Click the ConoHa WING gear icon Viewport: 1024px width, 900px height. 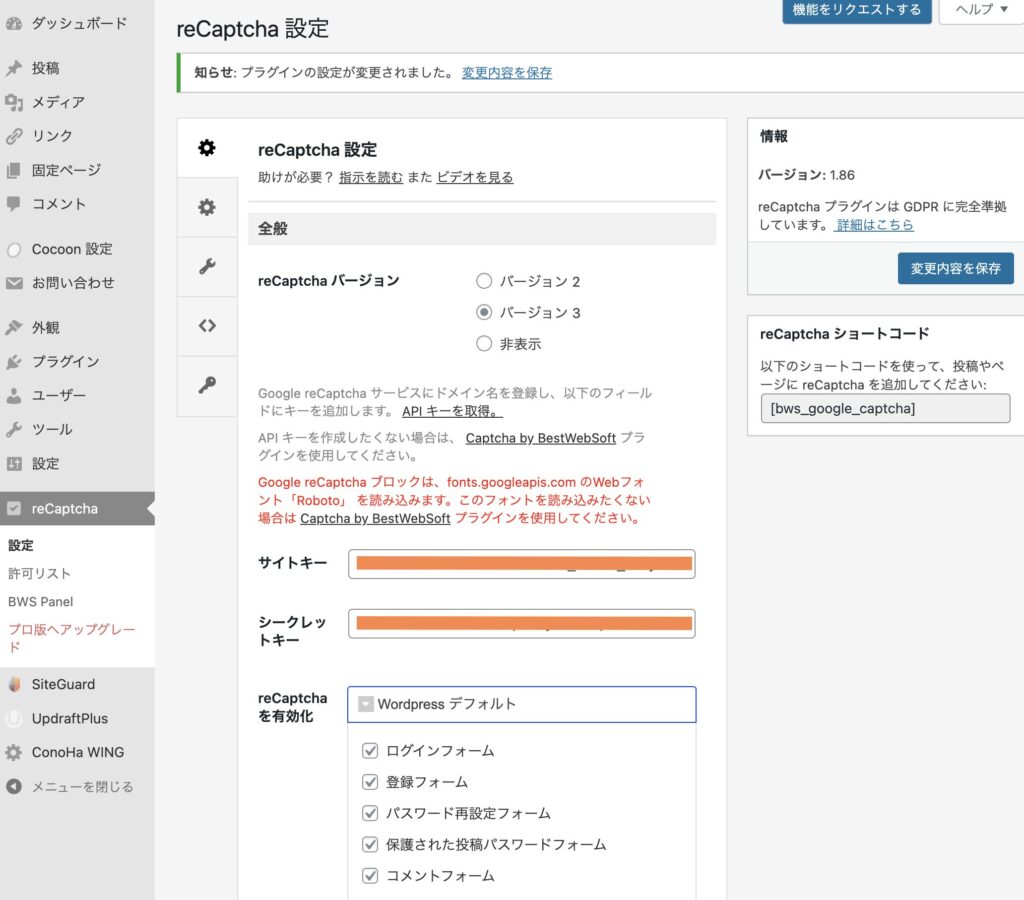14,753
